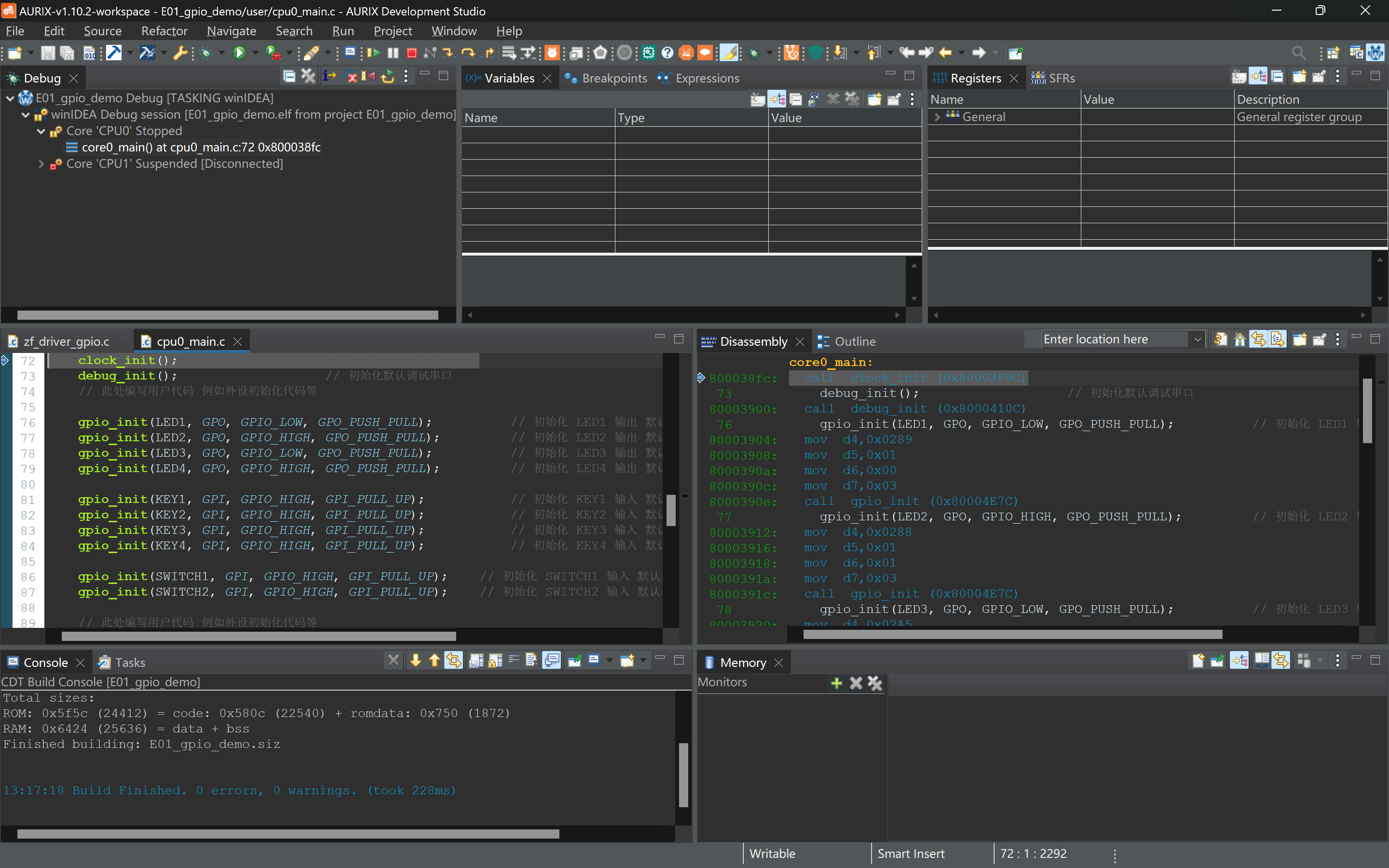
Task: Click the Resume debug button
Action: point(373,53)
